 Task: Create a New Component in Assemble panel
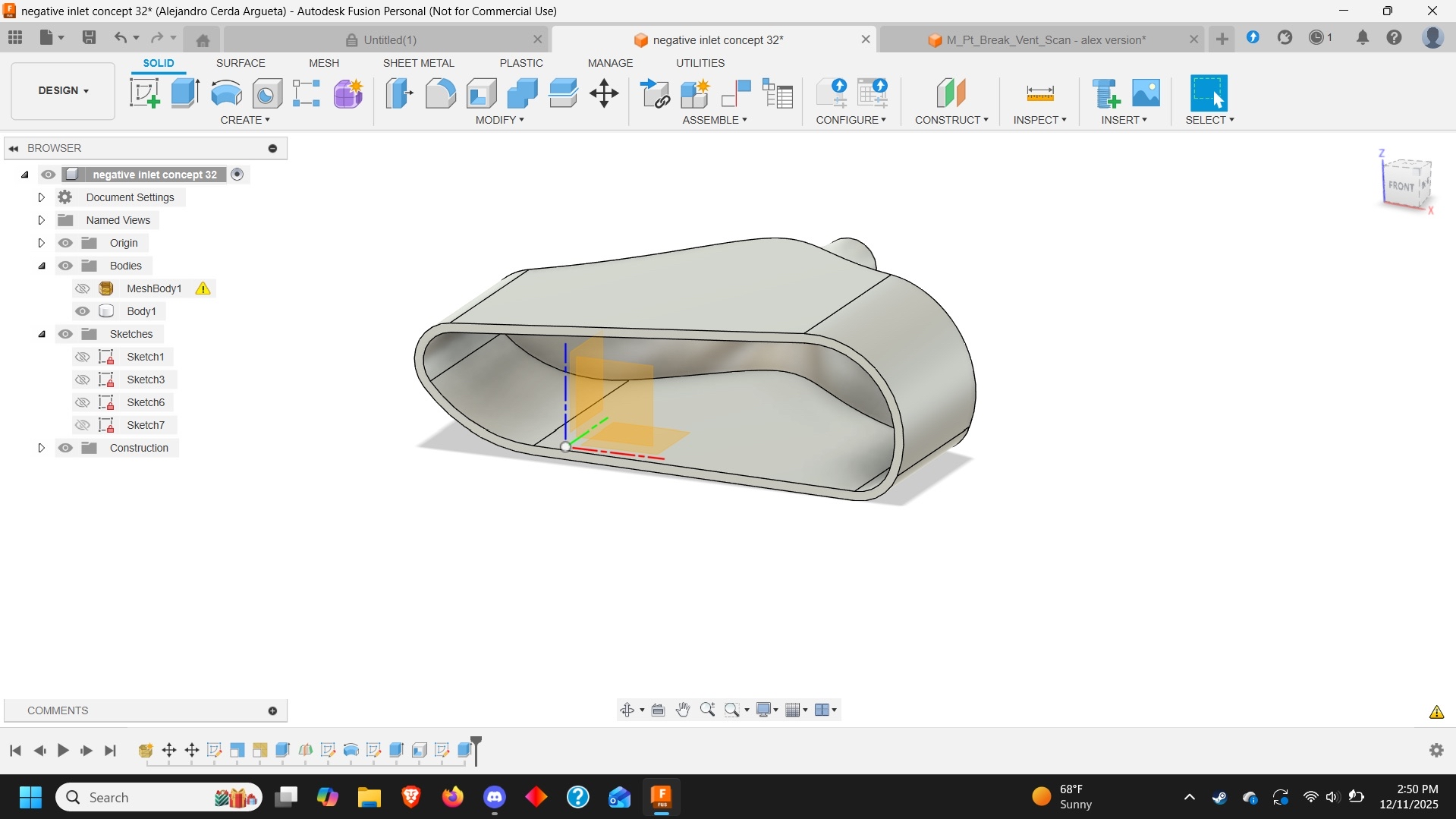pos(693,93)
